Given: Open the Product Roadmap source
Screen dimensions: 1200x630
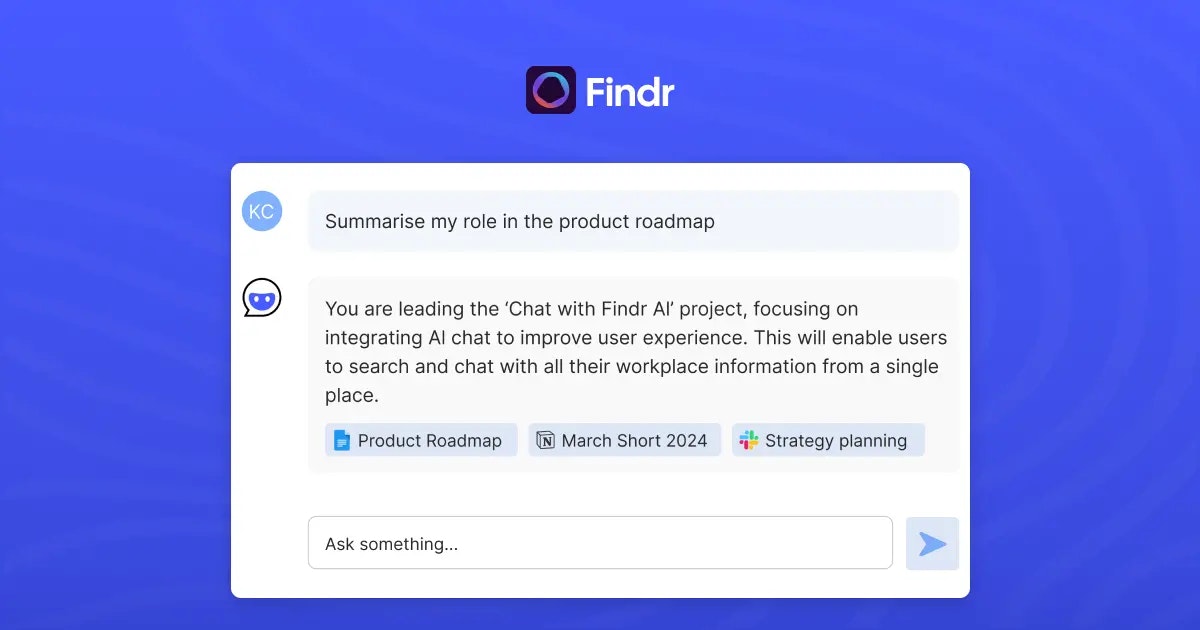Looking at the screenshot, I should [420, 440].
